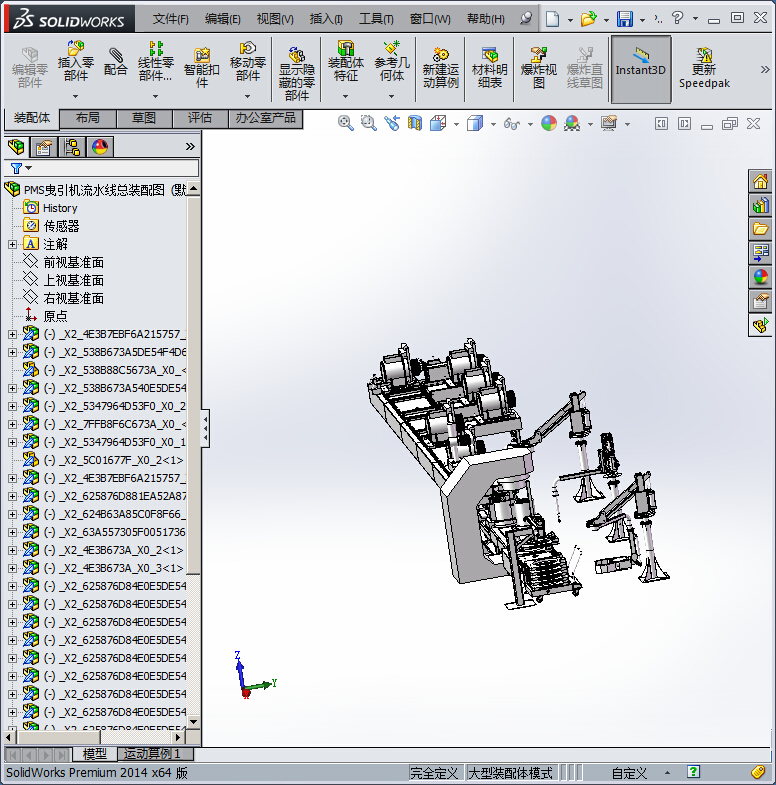This screenshot has width=776, height=785.
Task: Open the 工具(T) menu
Action: click(376, 19)
